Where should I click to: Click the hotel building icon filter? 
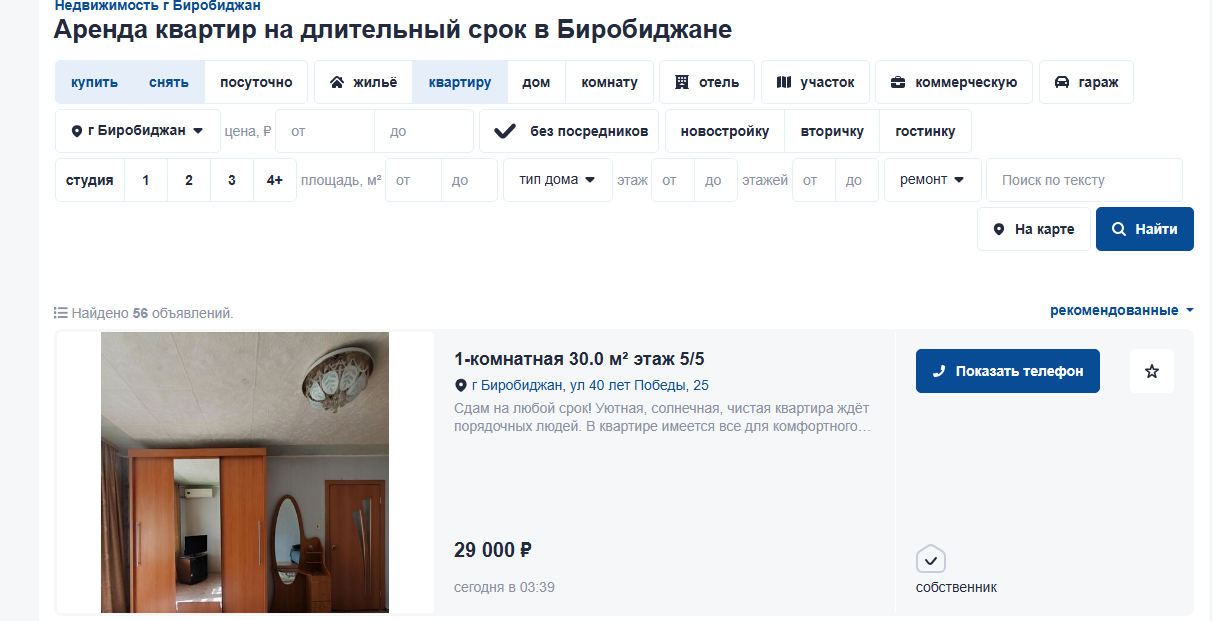682,82
